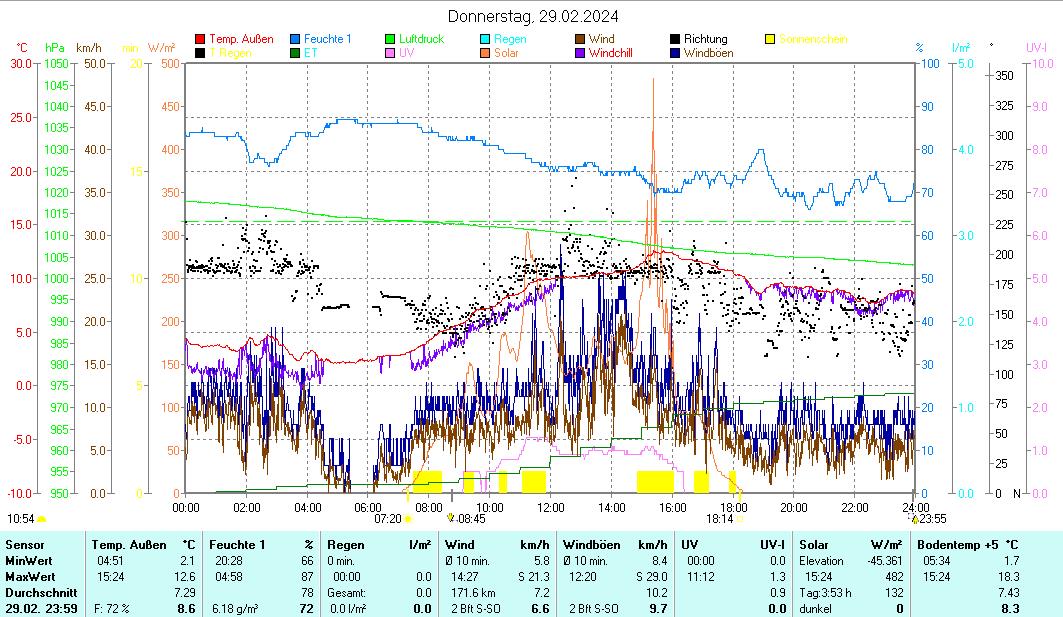
Task: Click the 12:20 max gust time
Action: click(583, 577)
